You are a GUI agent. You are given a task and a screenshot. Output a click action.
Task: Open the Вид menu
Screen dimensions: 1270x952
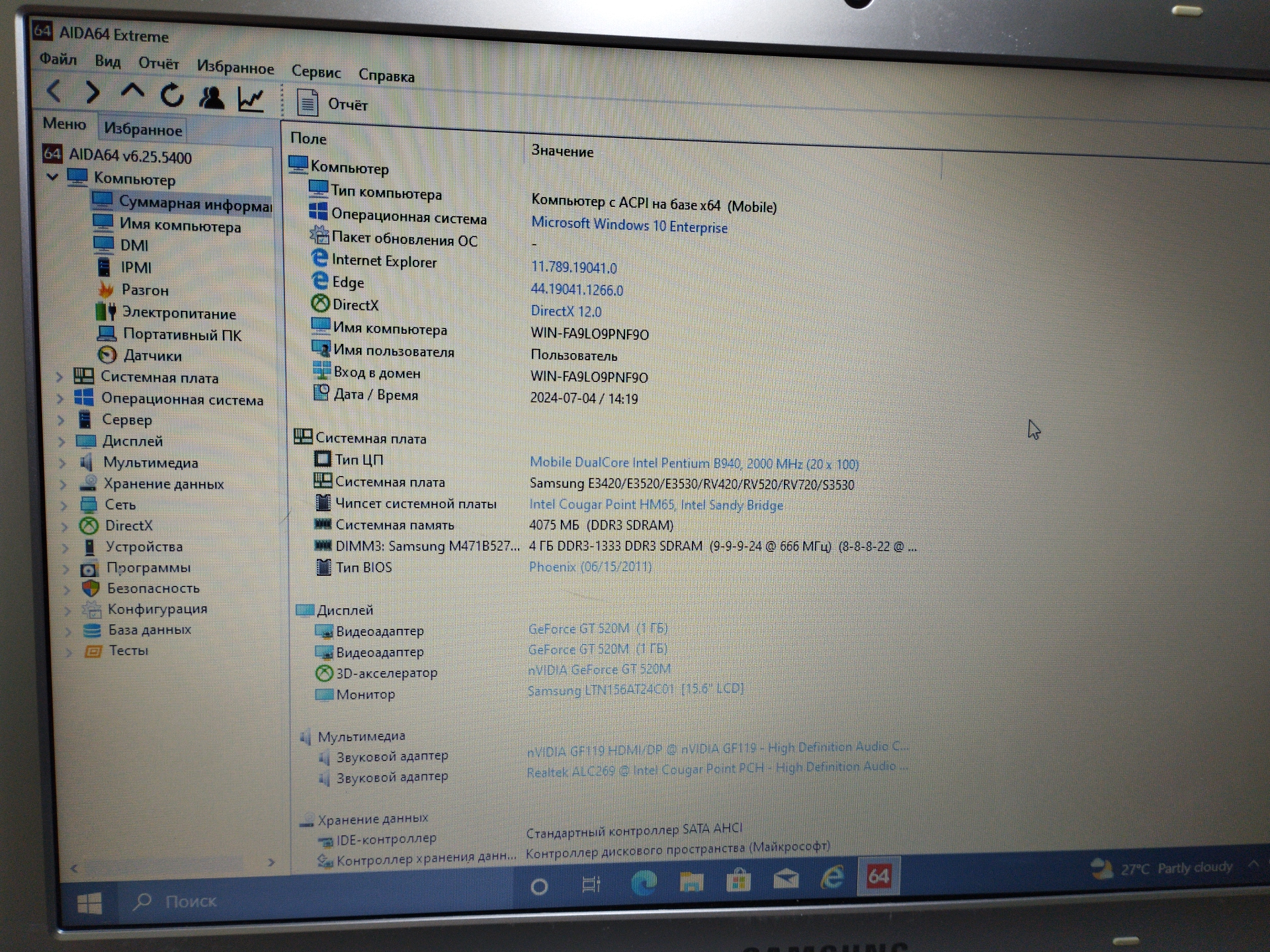(x=107, y=61)
